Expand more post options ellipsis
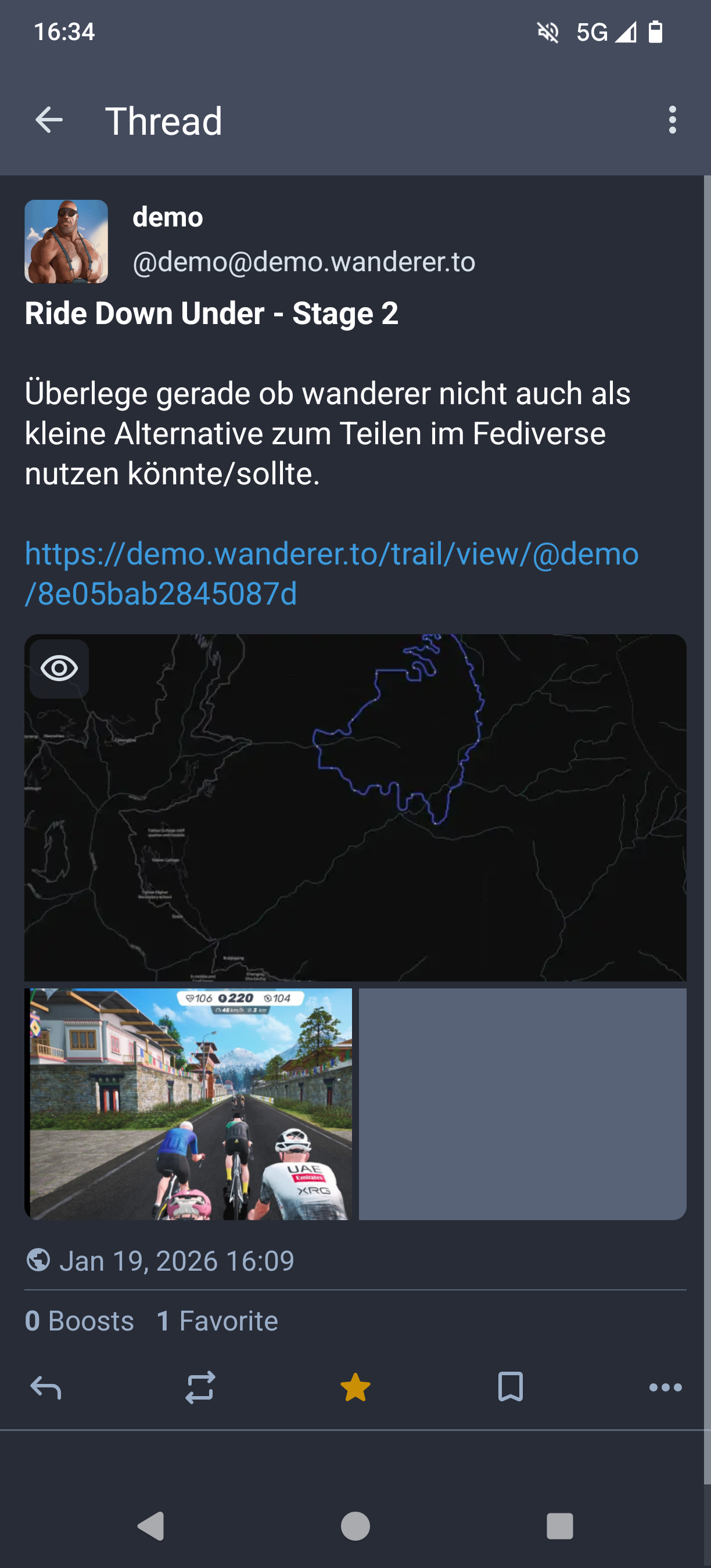 click(665, 1388)
